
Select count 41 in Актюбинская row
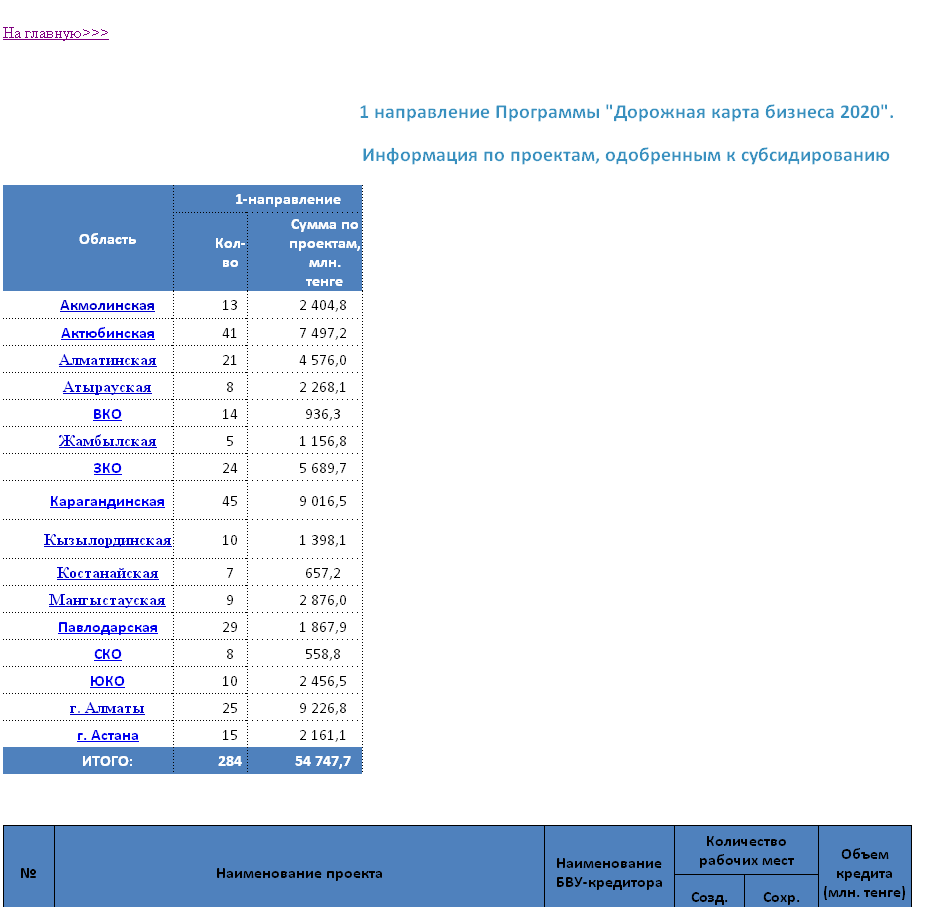(x=230, y=333)
